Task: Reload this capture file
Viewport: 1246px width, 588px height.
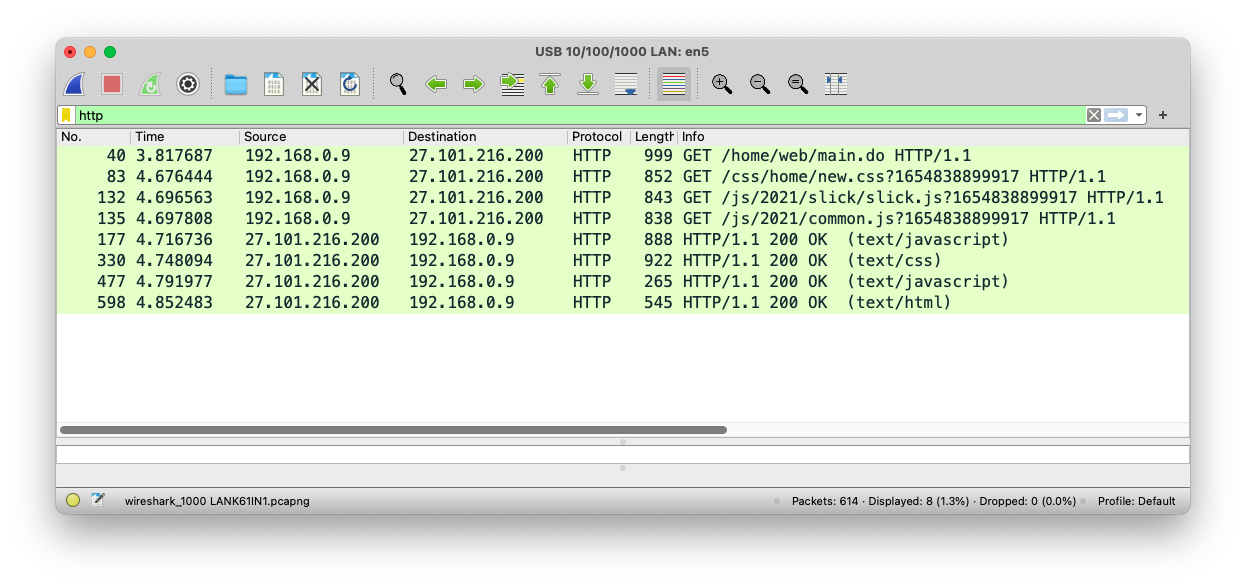Action: 350,84
